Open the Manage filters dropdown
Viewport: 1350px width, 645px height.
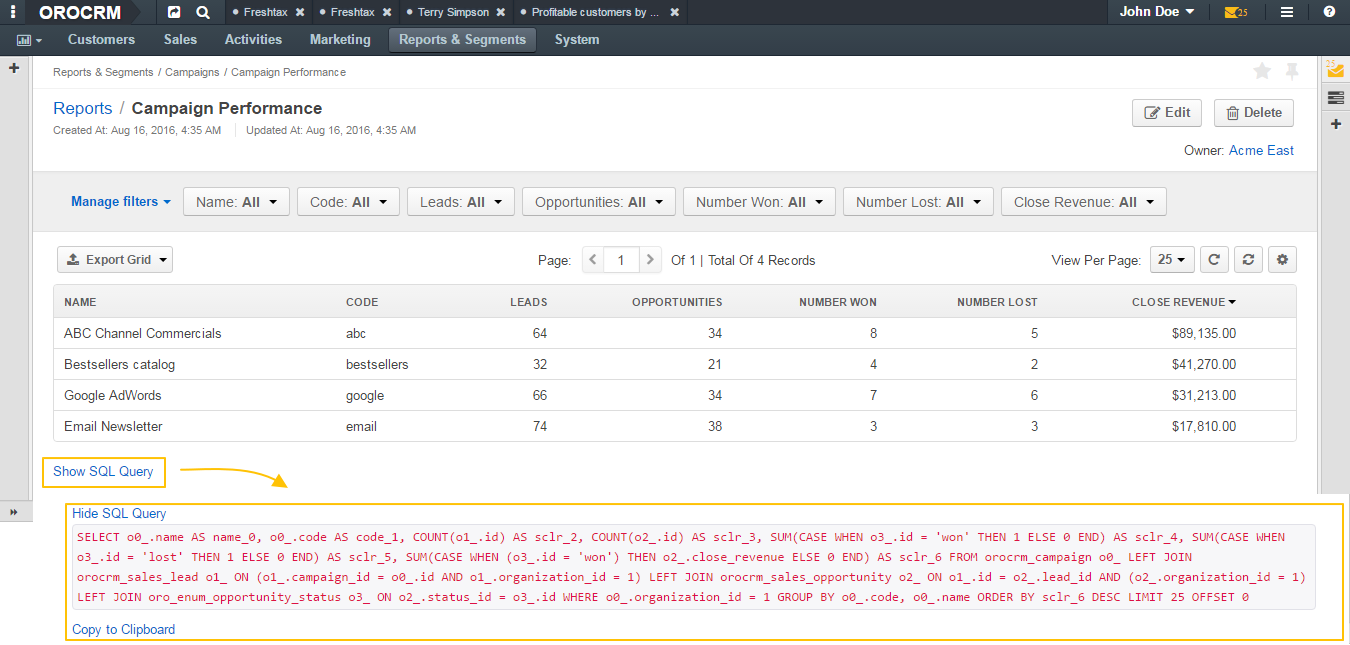[121, 201]
